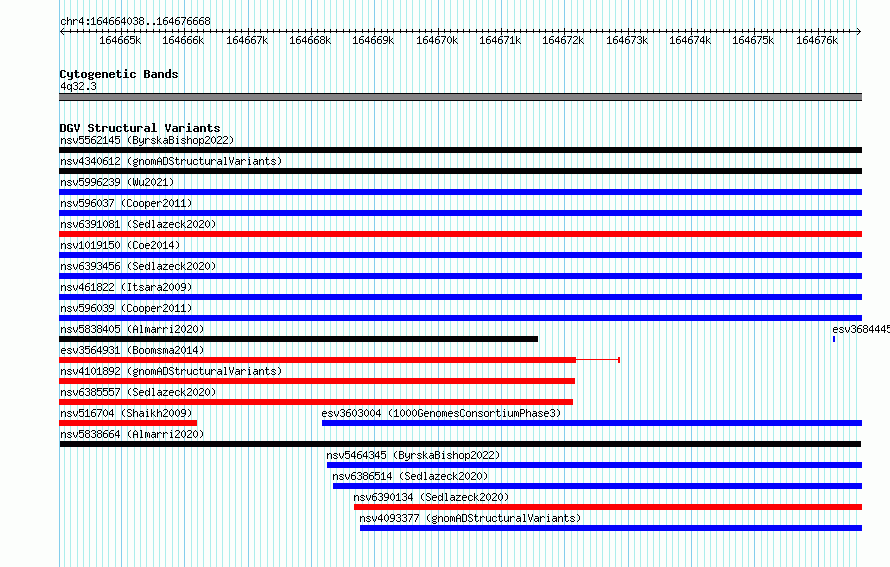Click the red bar for nsv6391081

pyautogui.click(x=460, y=234)
